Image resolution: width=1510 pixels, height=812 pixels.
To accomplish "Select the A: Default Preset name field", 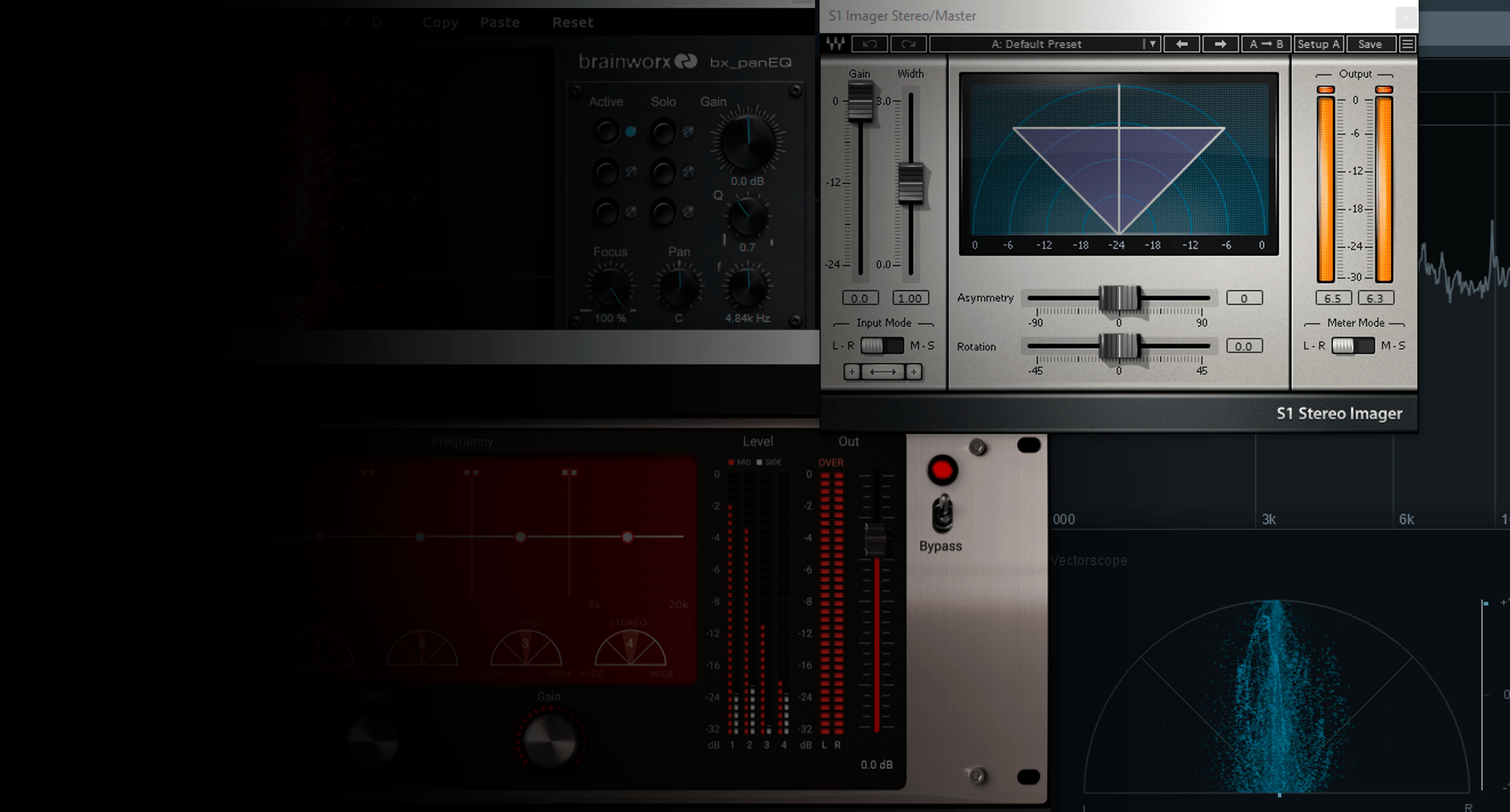I will click(1037, 44).
